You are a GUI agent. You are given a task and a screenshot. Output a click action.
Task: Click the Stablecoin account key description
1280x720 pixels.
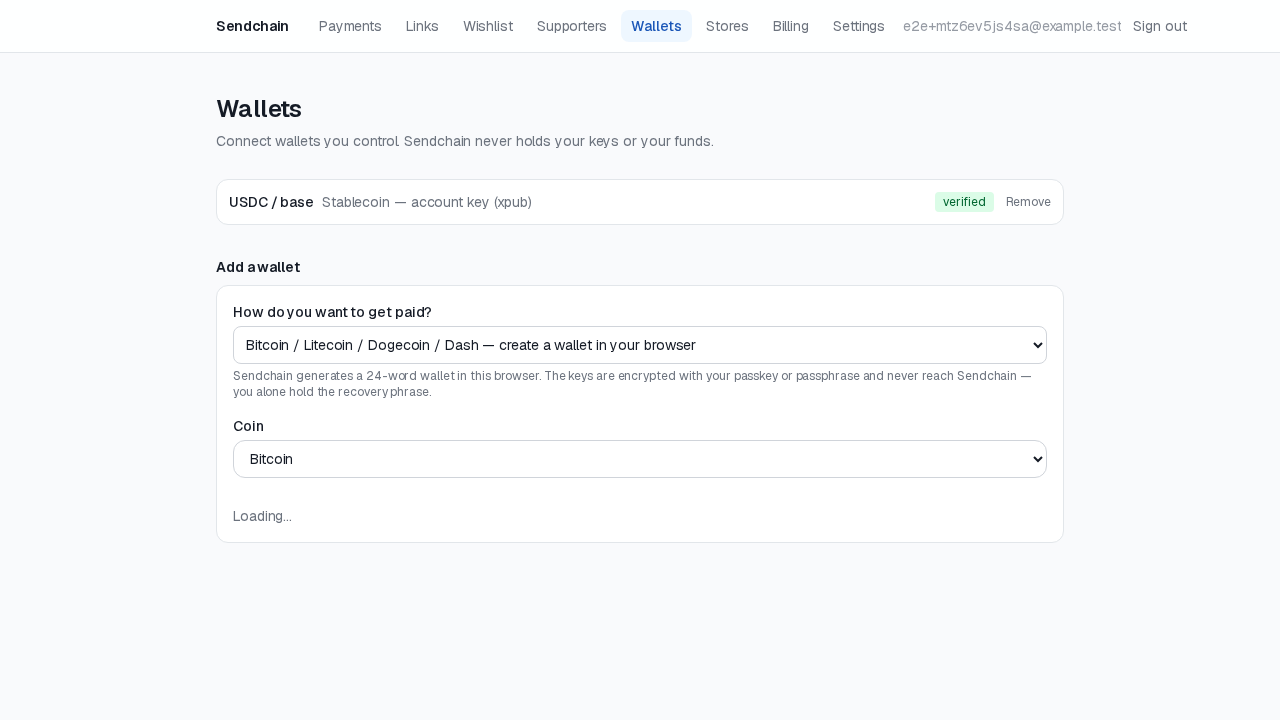(x=427, y=202)
